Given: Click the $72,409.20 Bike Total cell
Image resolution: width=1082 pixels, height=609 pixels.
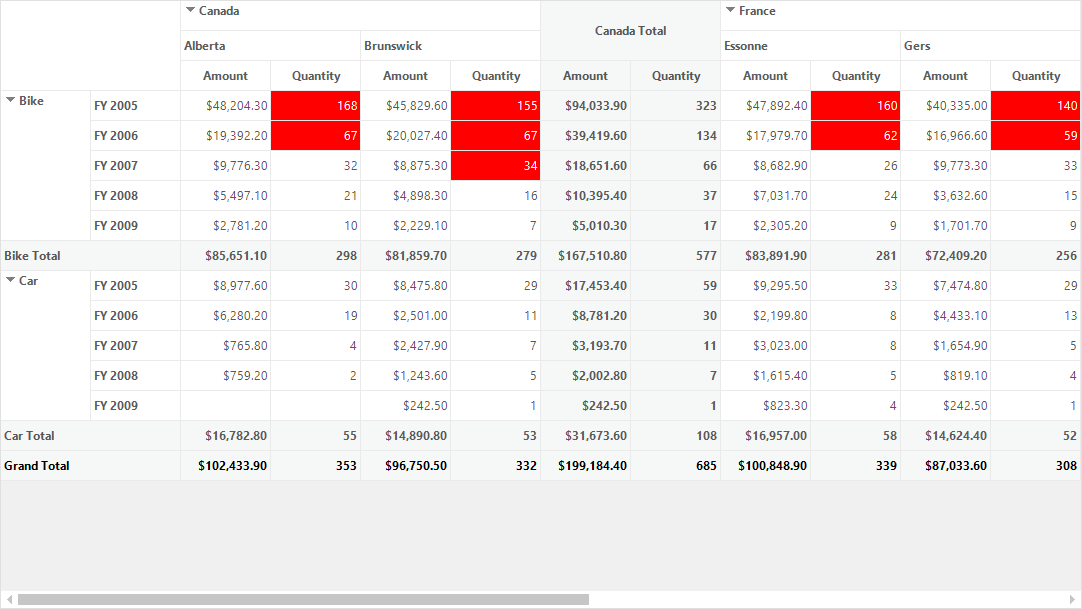Looking at the screenshot, I should pyautogui.click(x=945, y=256).
